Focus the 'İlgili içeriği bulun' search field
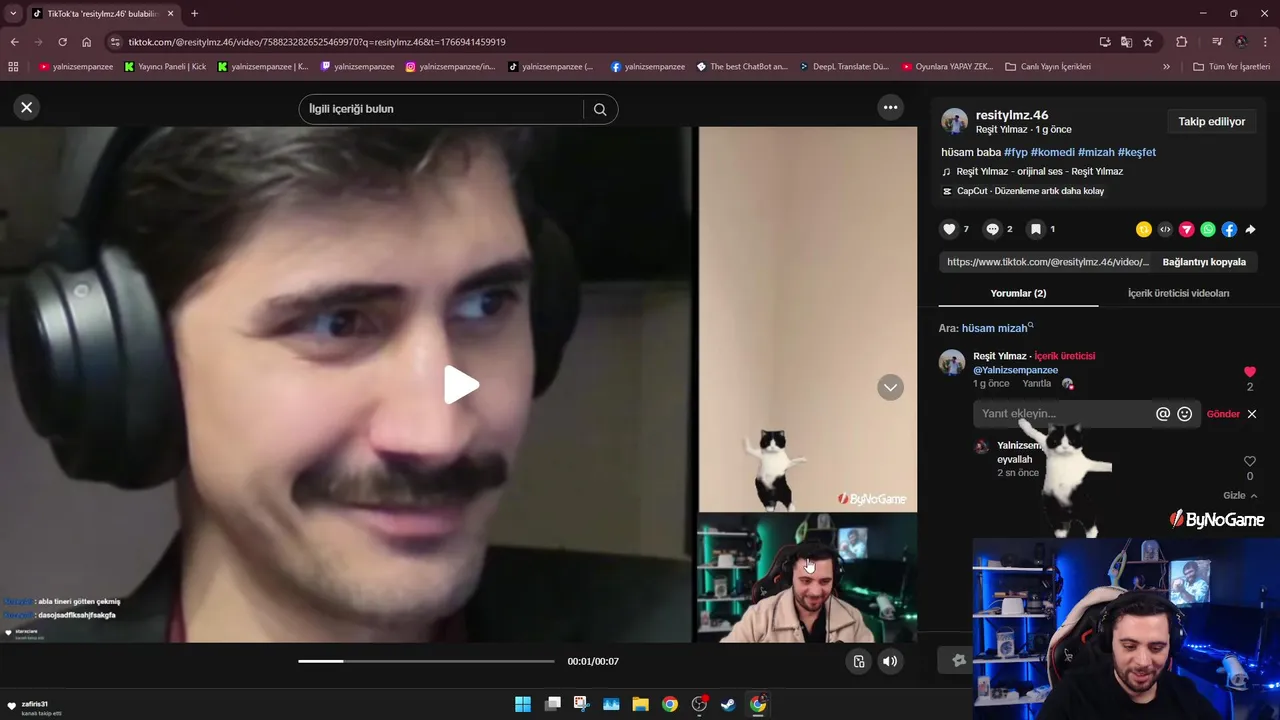 (x=440, y=109)
